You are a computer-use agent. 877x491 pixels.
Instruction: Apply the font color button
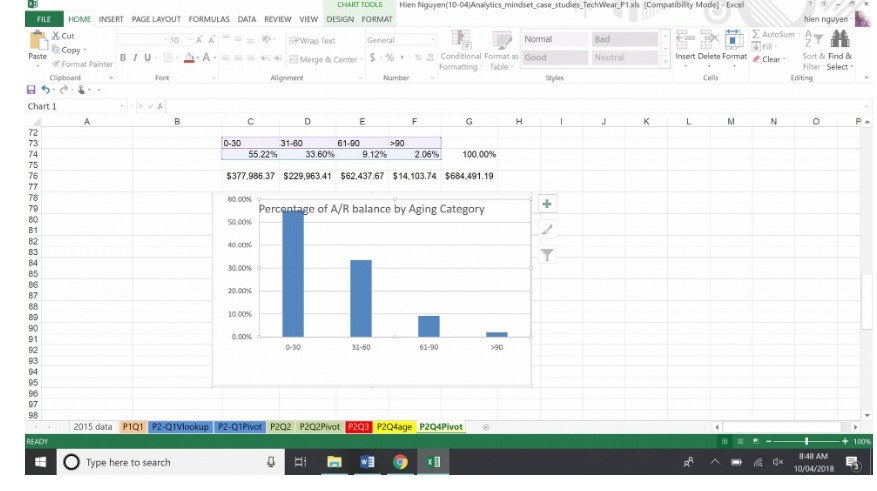click(x=206, y=58)
